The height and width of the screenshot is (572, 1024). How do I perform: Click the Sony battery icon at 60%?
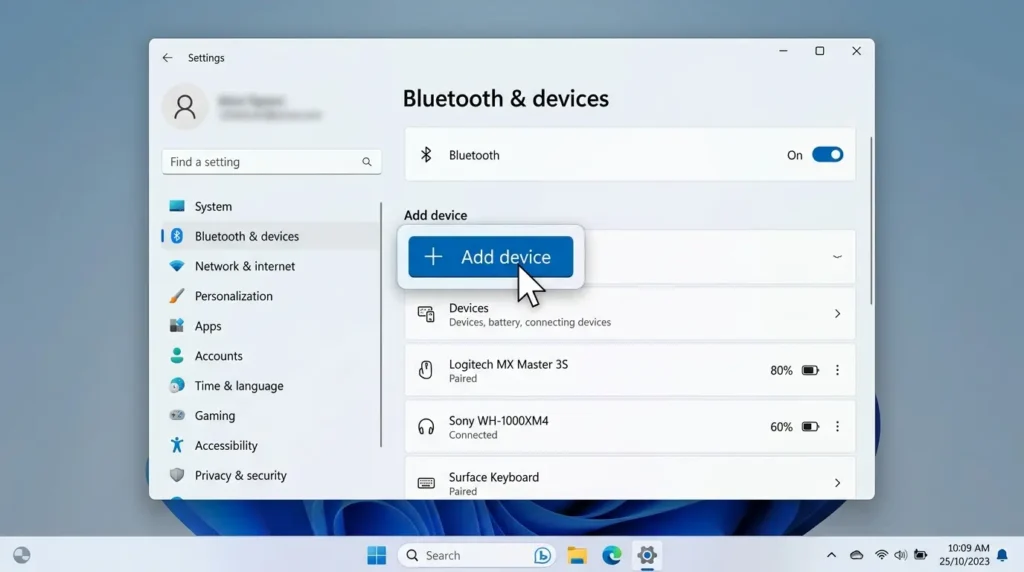tap(810, 426)
